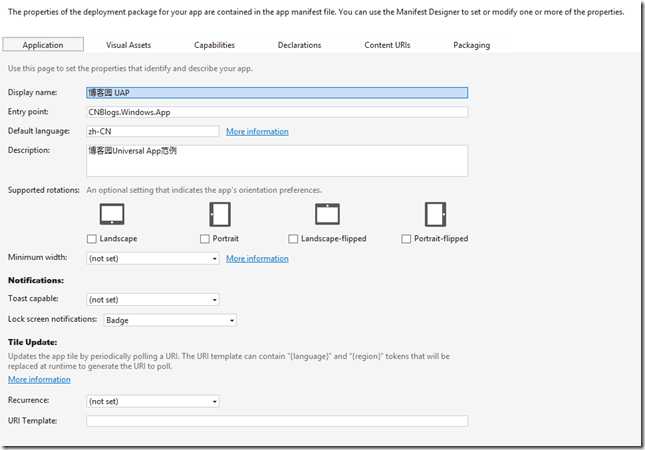645x450 pixels.
Task: Open More information link beside Minimum width
Action: [257, 259]
